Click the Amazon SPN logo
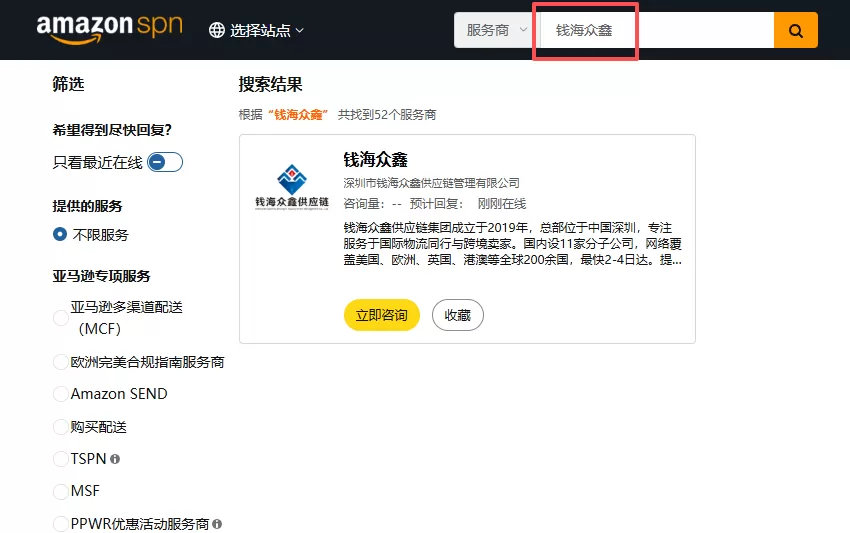The width and height of the screenshot is (850, 533). coord(110,29)
